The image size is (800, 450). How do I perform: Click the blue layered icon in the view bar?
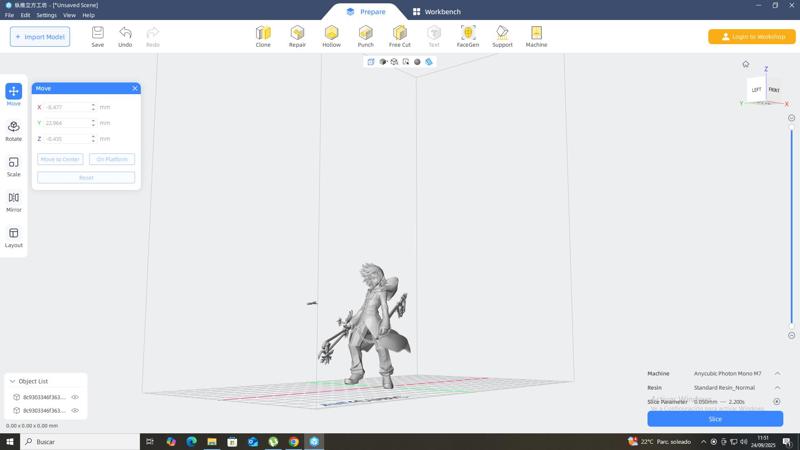(x=429, y=62)
